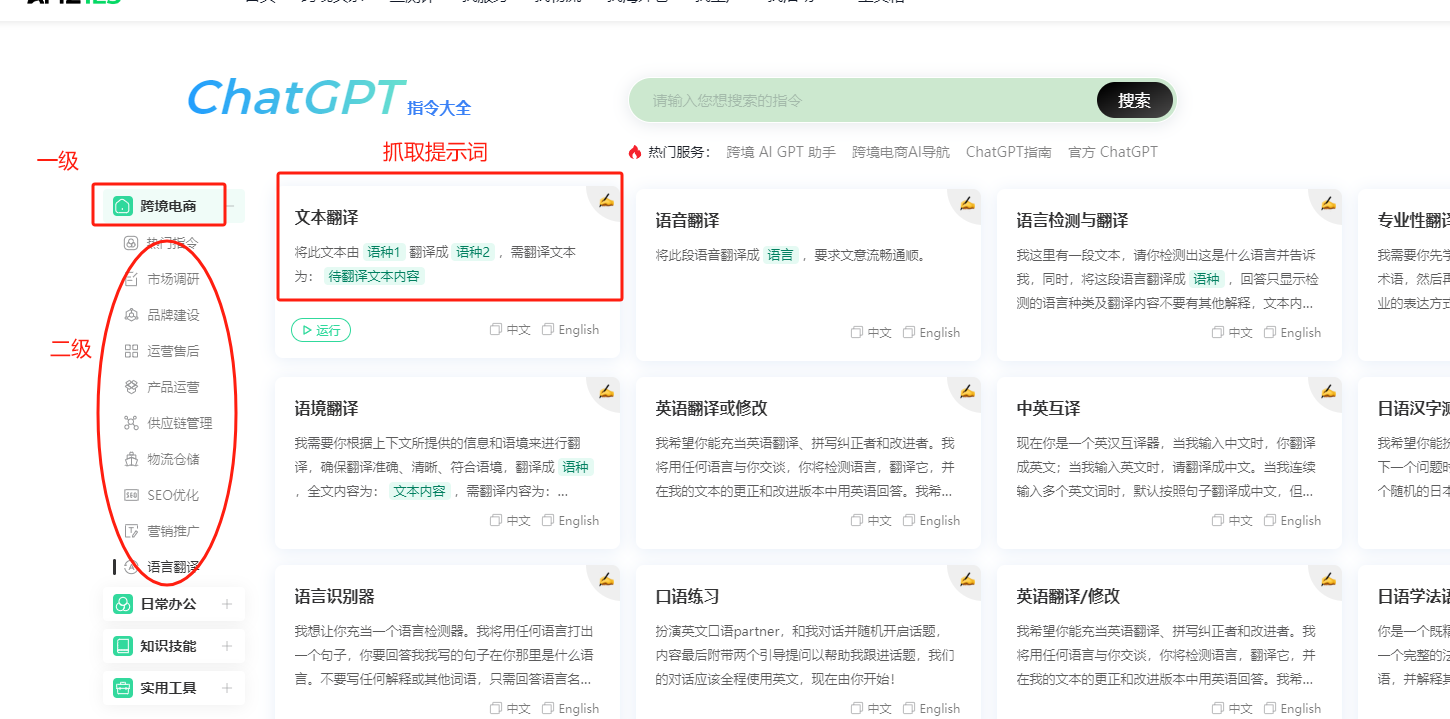
Task: Click the edit icon on 中英互译 card
Action: coord(1328,391)
